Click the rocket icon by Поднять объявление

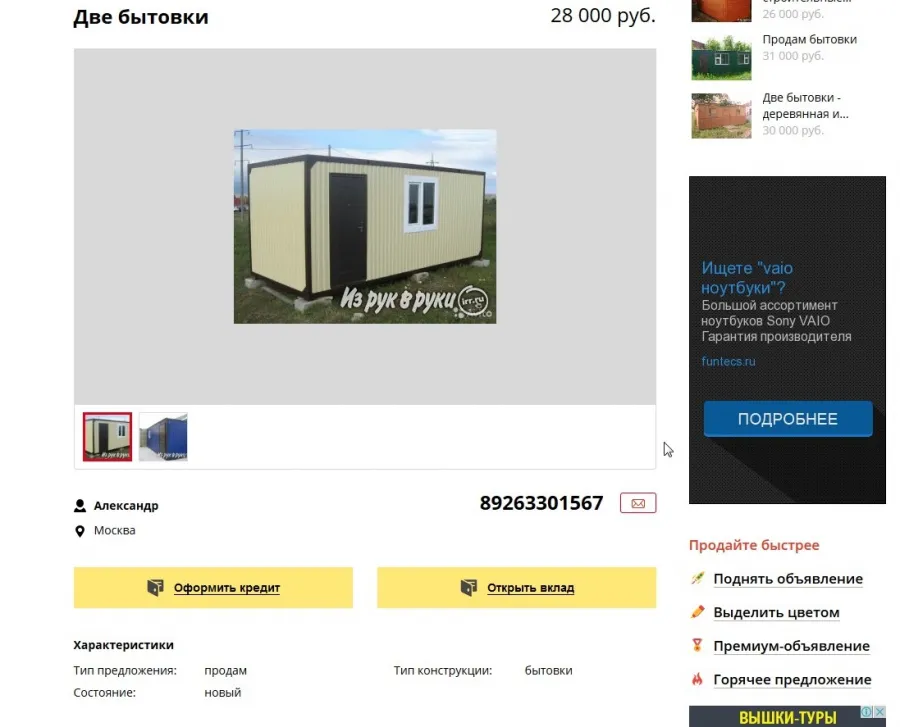tap(697, 578)
